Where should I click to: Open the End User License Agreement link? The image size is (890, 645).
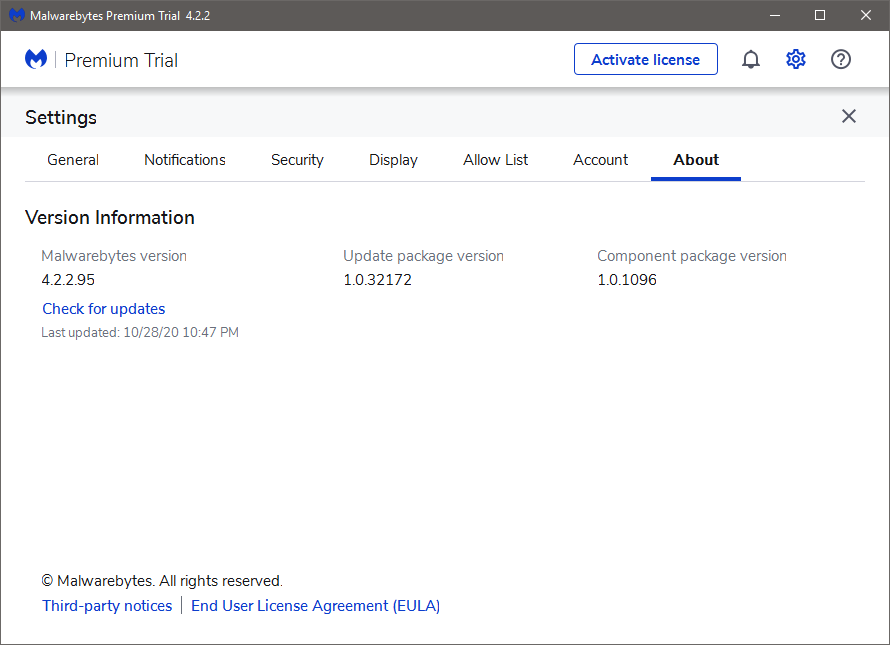[x=315, y=606]
